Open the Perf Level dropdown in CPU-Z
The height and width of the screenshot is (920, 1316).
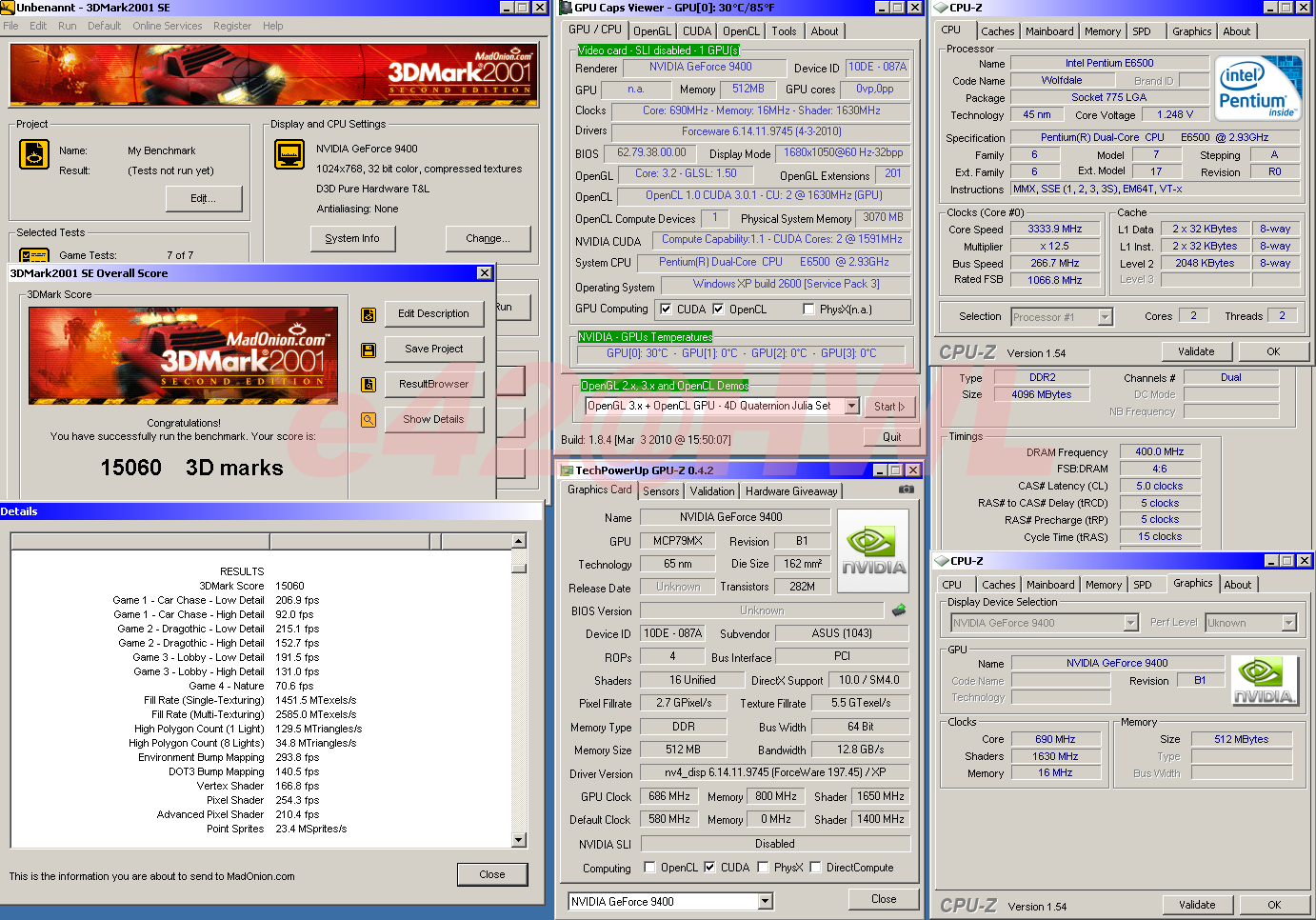[1288, 623]
